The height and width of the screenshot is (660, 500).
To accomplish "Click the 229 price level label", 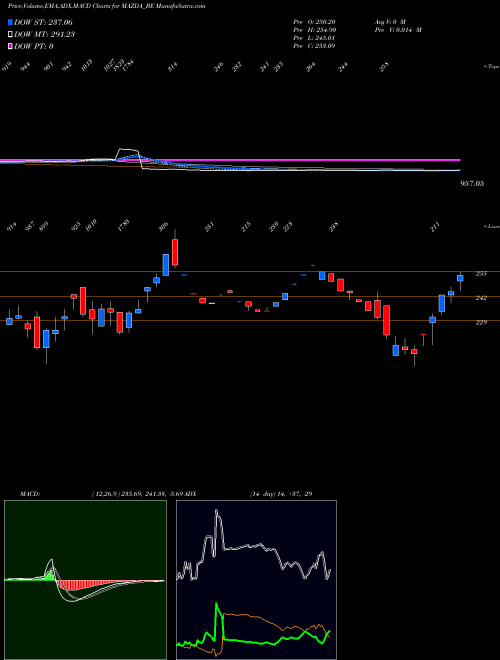I will pos(481,322).
